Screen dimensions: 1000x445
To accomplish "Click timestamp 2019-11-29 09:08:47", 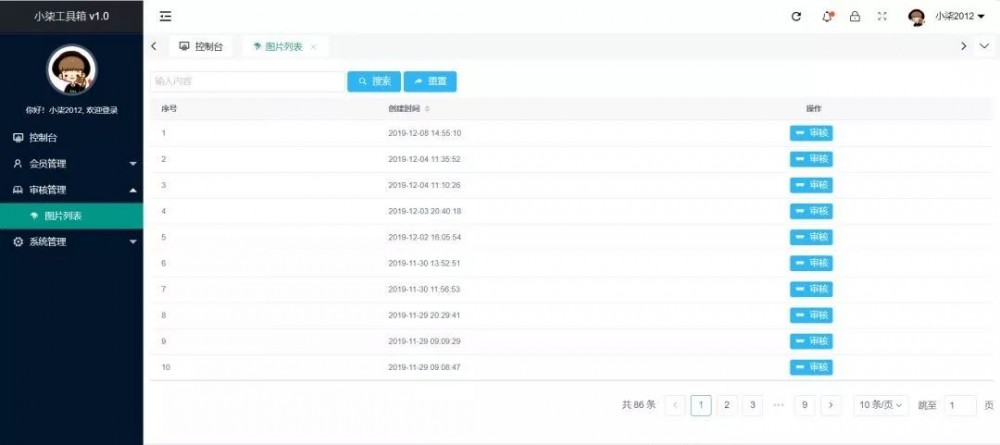I will tap(425, 368).
